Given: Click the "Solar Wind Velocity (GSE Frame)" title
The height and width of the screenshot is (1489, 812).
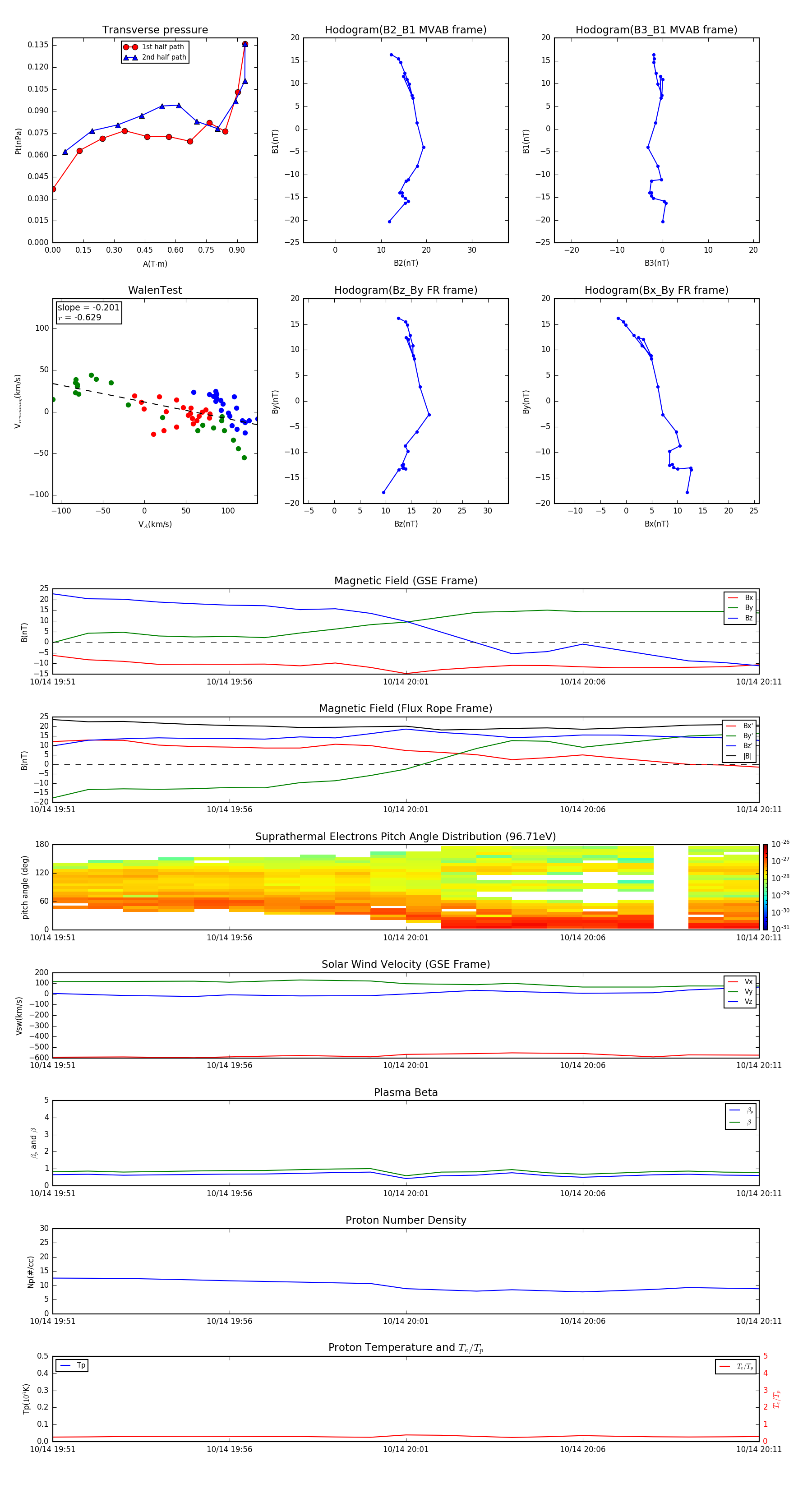Looking at the screenshot, I should [406, 965].
